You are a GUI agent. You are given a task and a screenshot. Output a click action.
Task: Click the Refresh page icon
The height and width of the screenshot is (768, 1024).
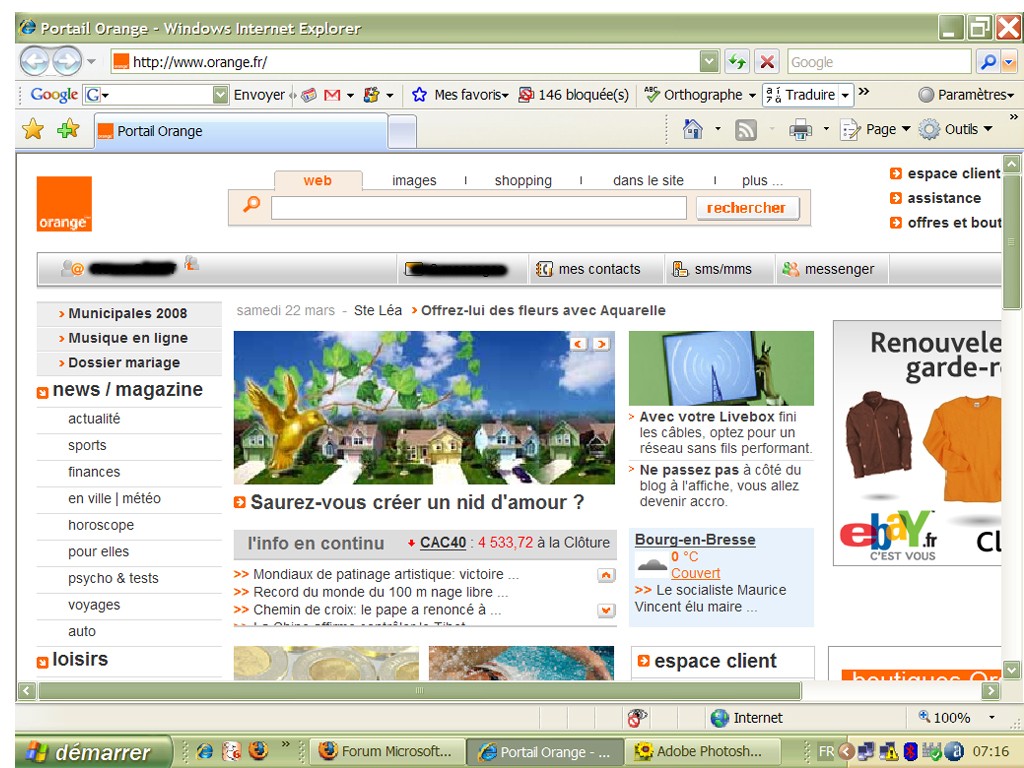737,62
